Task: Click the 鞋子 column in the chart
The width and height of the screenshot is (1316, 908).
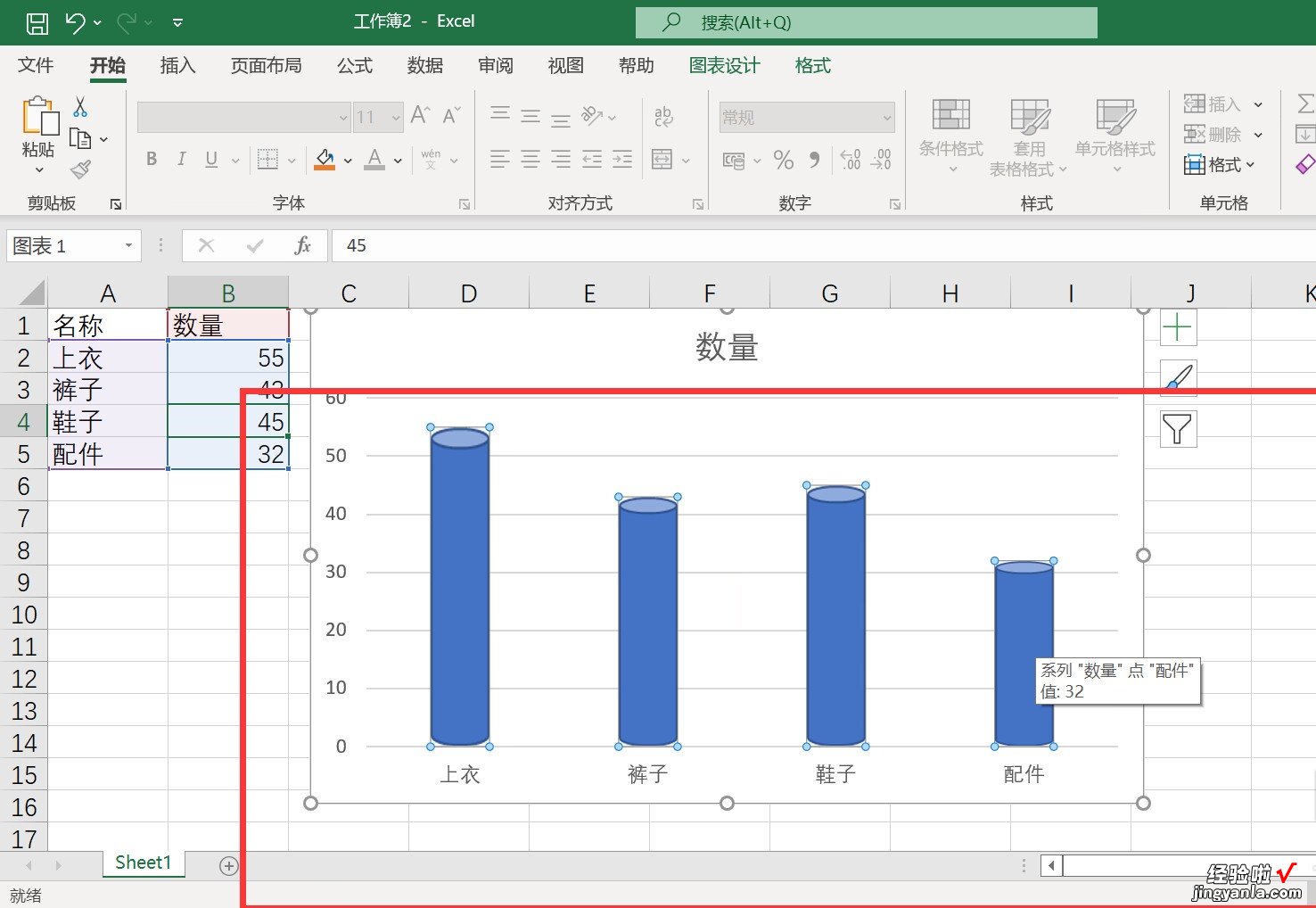Action: point(836,617)
